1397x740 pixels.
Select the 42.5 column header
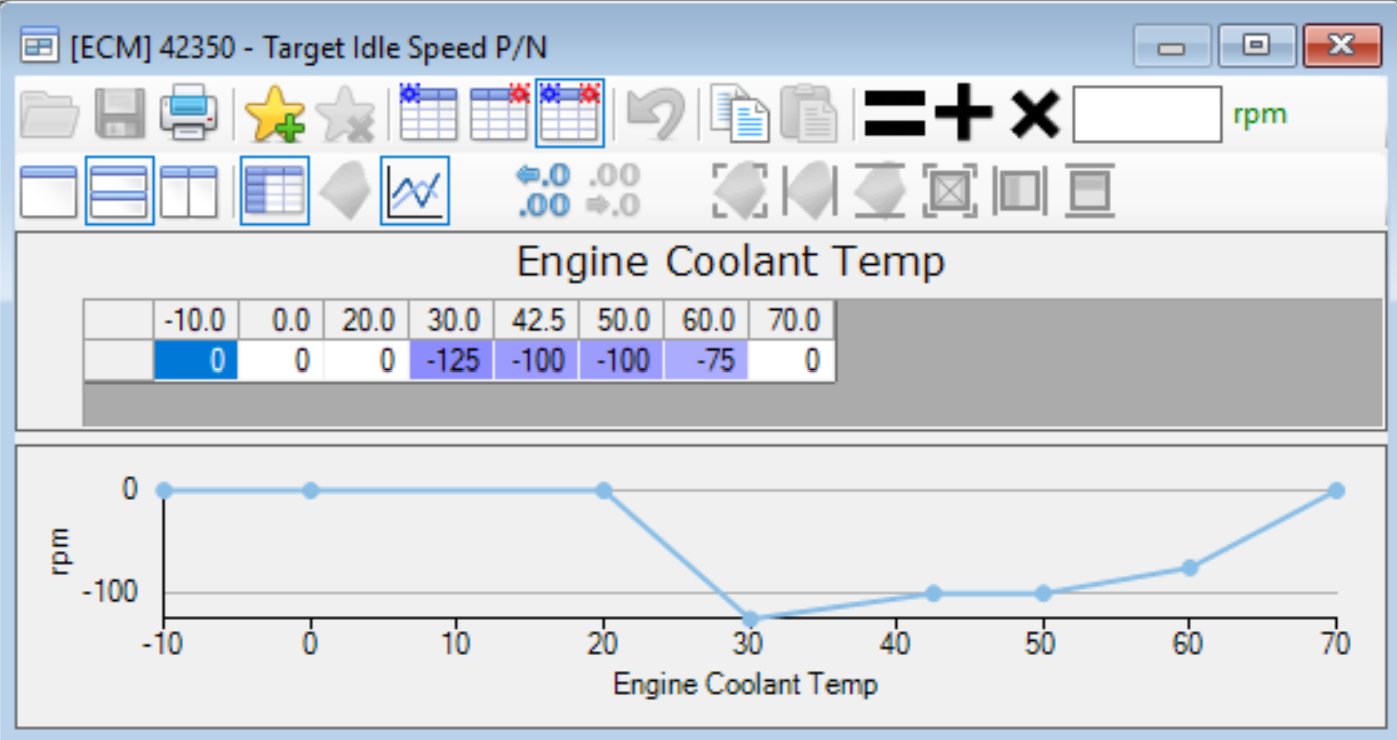point(536,322)
